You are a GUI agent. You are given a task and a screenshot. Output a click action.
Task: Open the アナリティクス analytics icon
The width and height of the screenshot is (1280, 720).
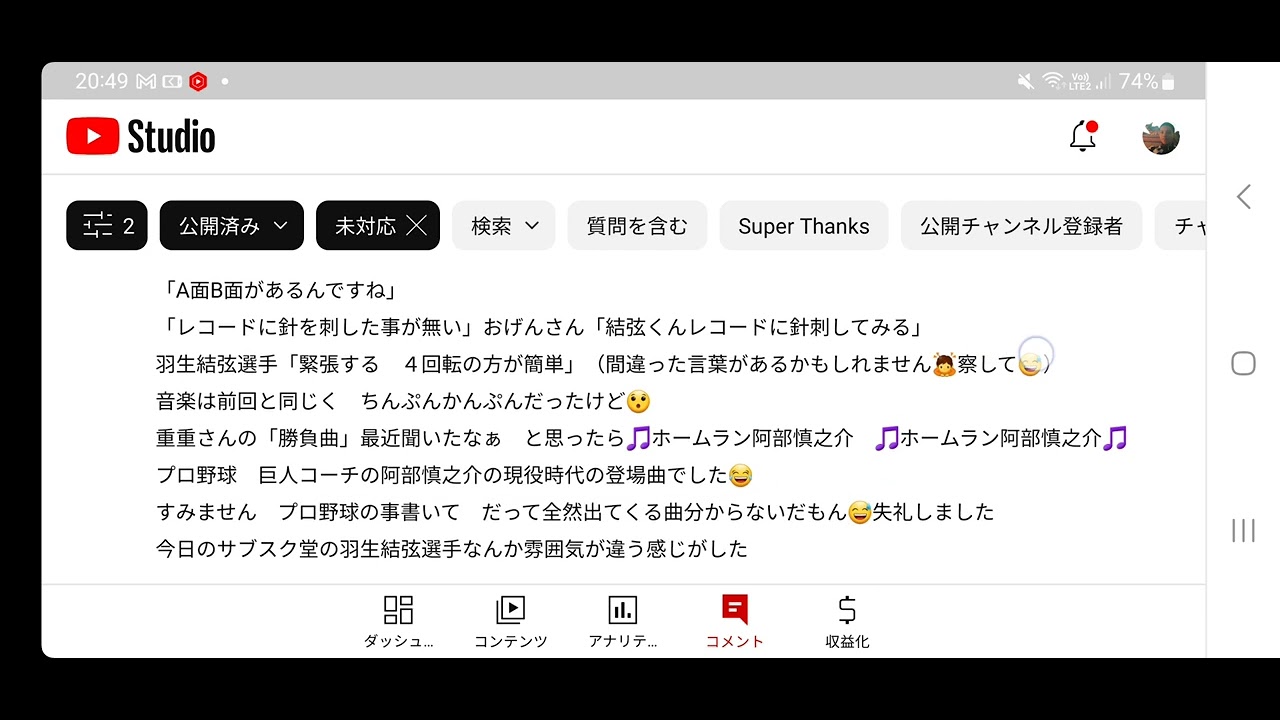point(623,622)
